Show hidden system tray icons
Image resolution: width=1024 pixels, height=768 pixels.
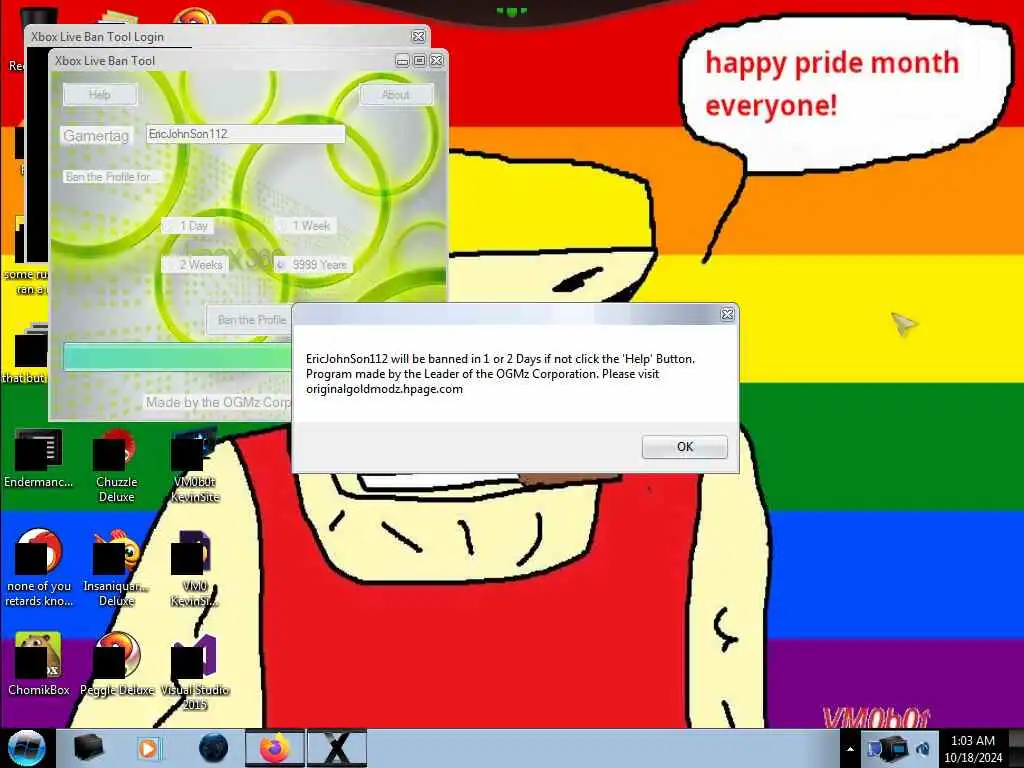850,749
